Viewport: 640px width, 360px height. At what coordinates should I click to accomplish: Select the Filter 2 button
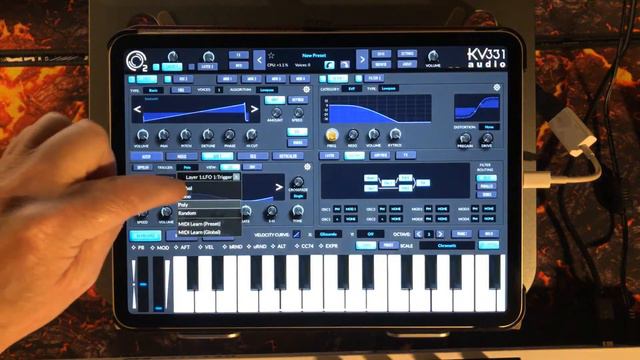point(374,78)
